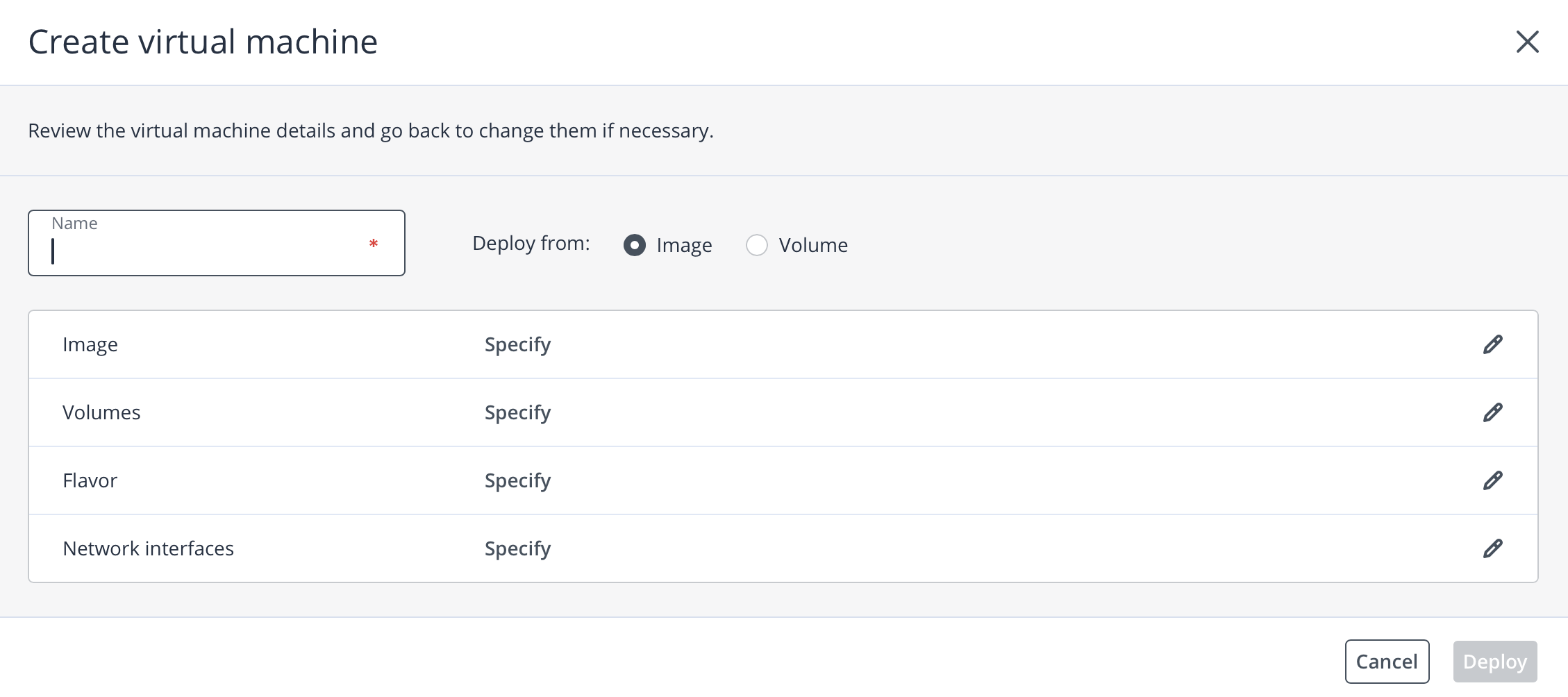
Task: Click the "Deploy from:" label
Action: [x=531, y=243]
